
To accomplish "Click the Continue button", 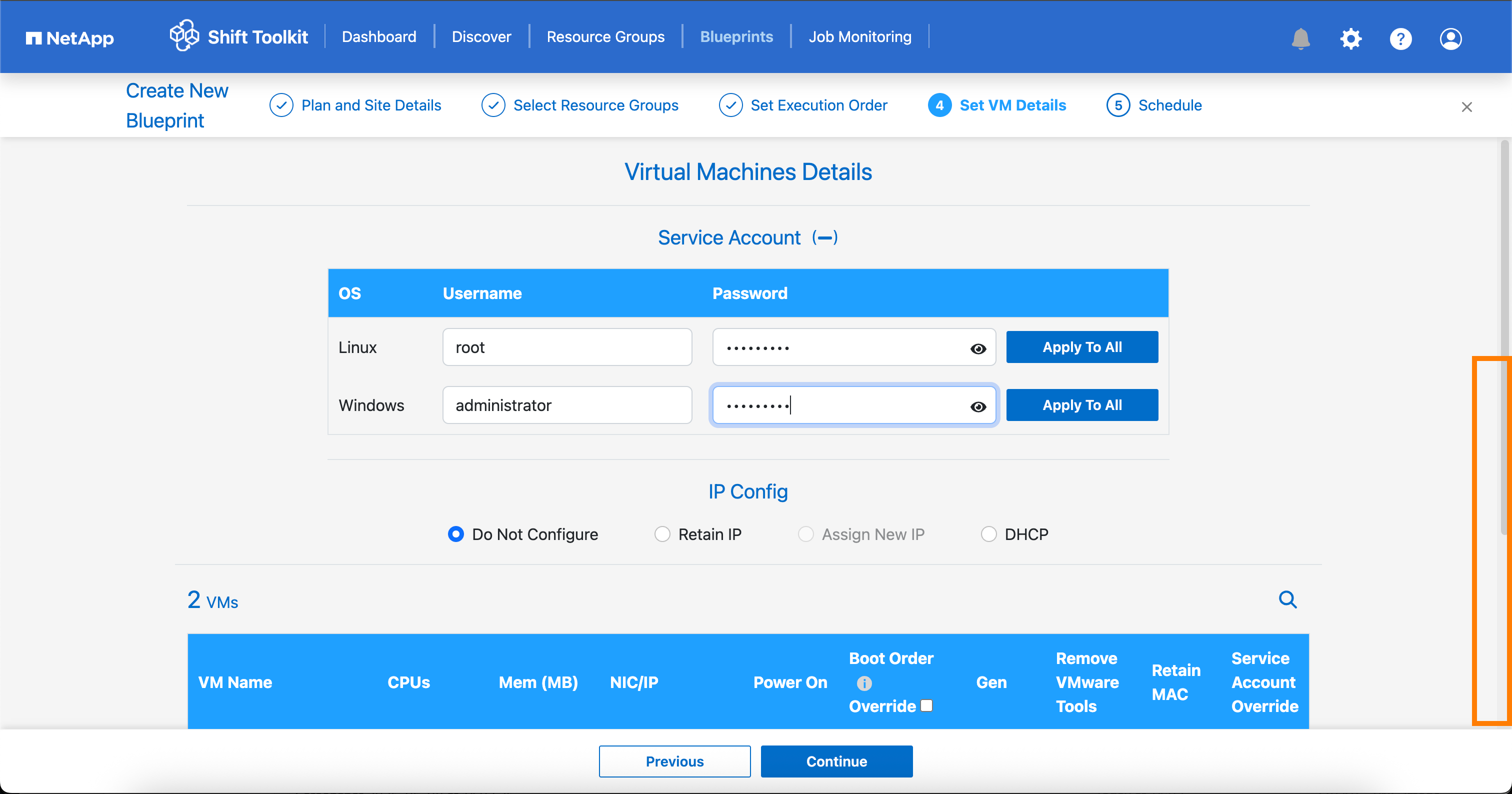I will coord(836,761).
